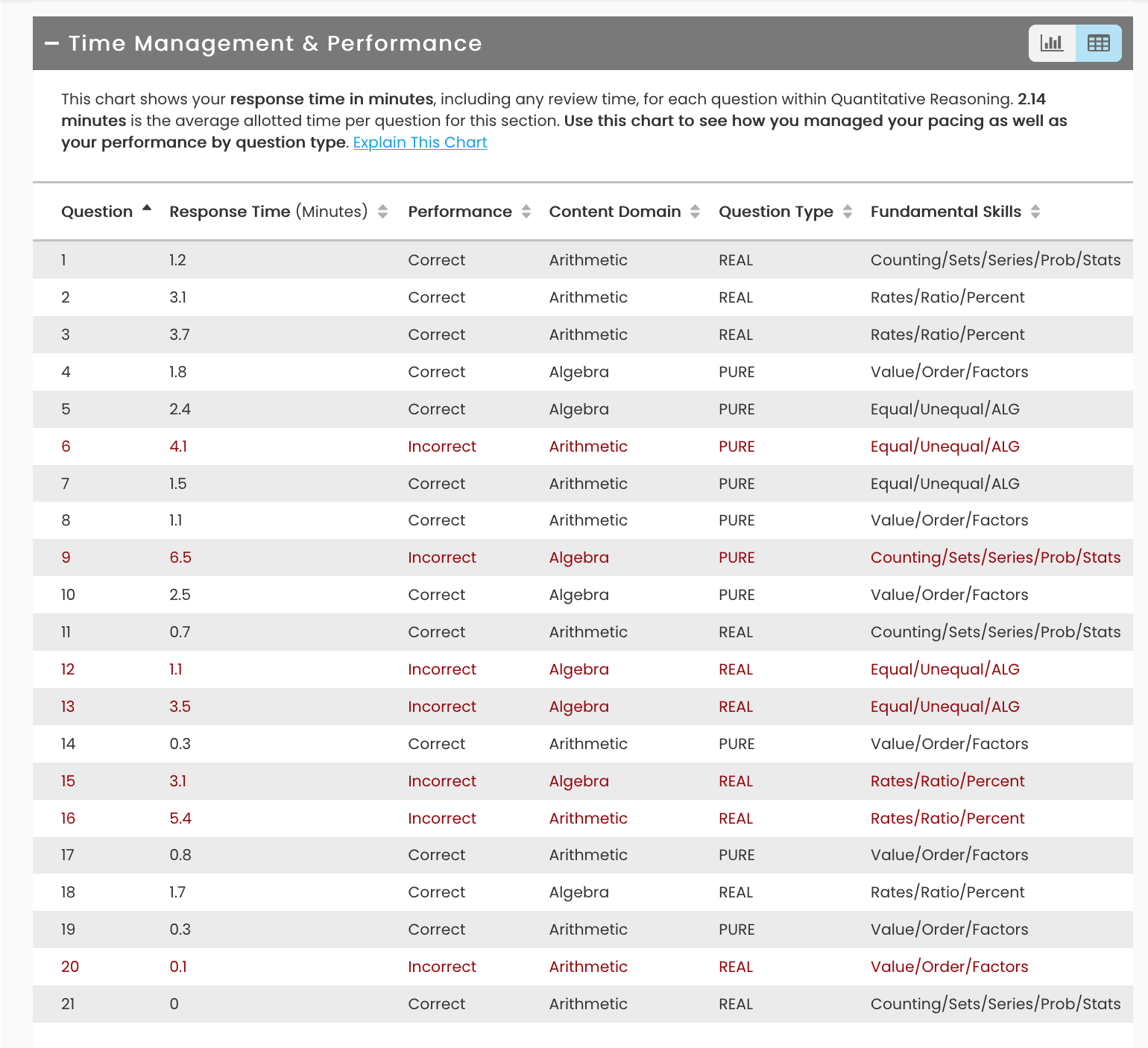The image size is (1148, 1048).
Task: Click the Content Domain header label
Action: coord(614,212)
